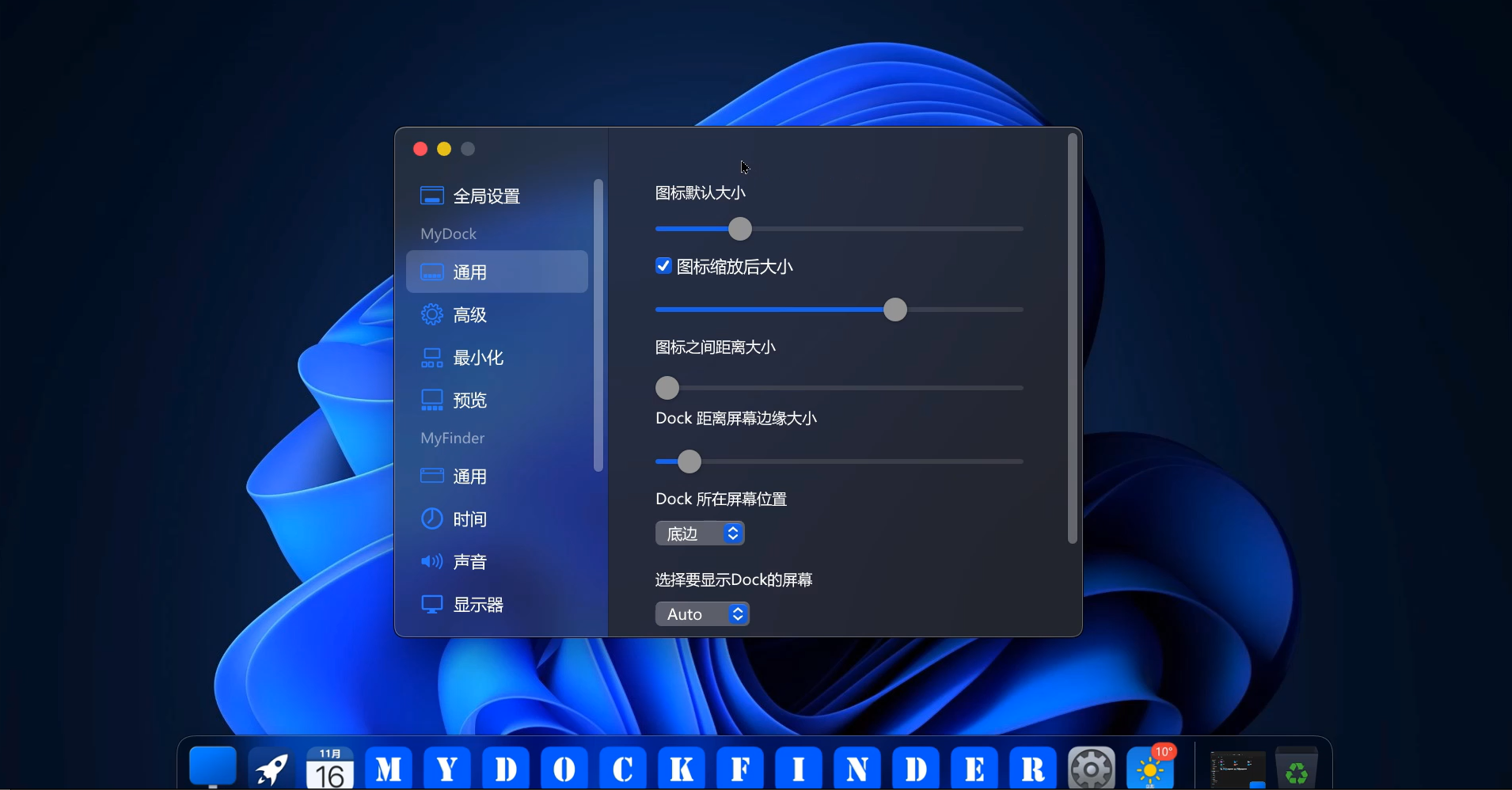
Task: Open the Auto screen selection dropdown
Action: click(x=702, y=614)
